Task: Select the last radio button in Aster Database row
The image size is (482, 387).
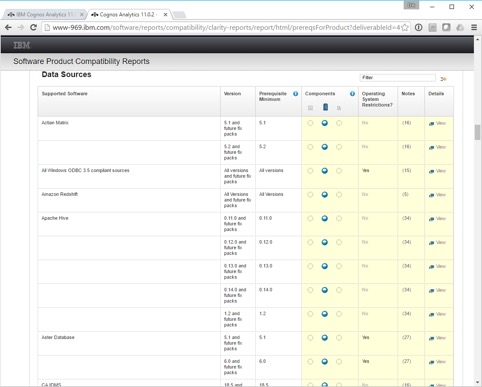Action: (x=339, y=338)
